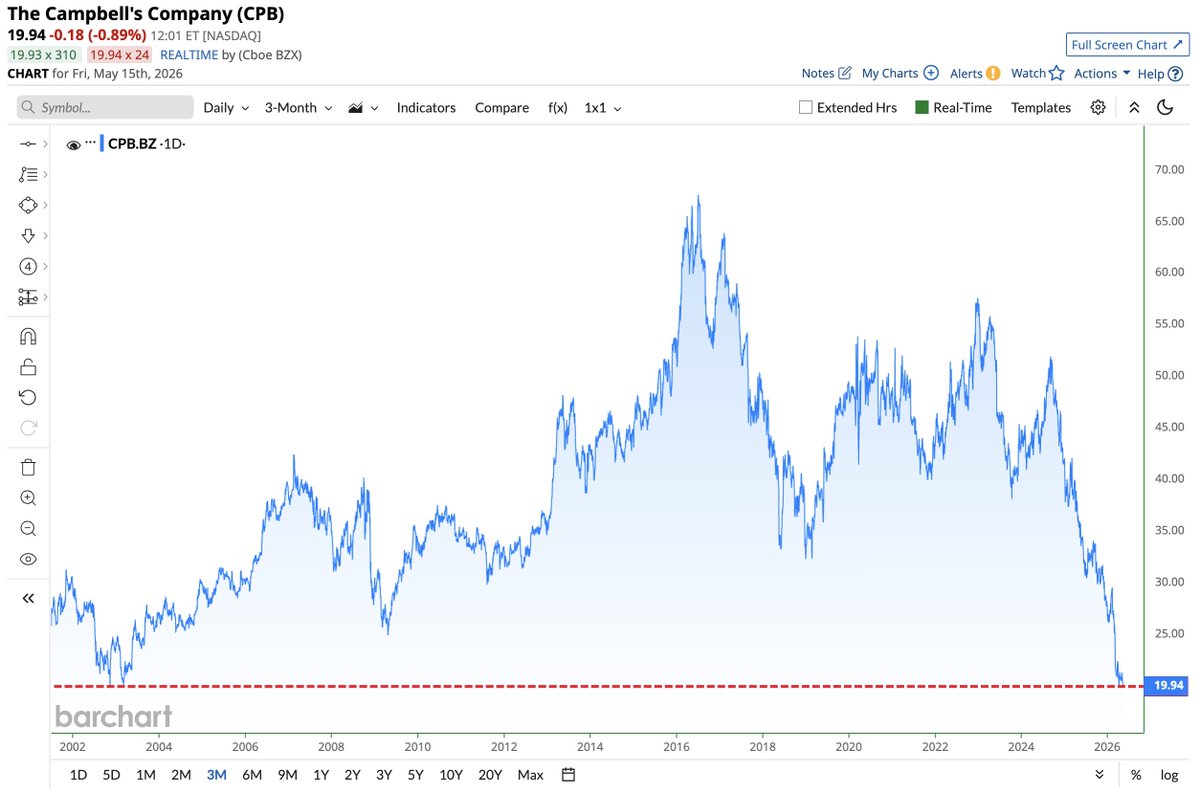Toggle log scale mode
This screenshot has height=793, width=1200.
point(1169,774)
